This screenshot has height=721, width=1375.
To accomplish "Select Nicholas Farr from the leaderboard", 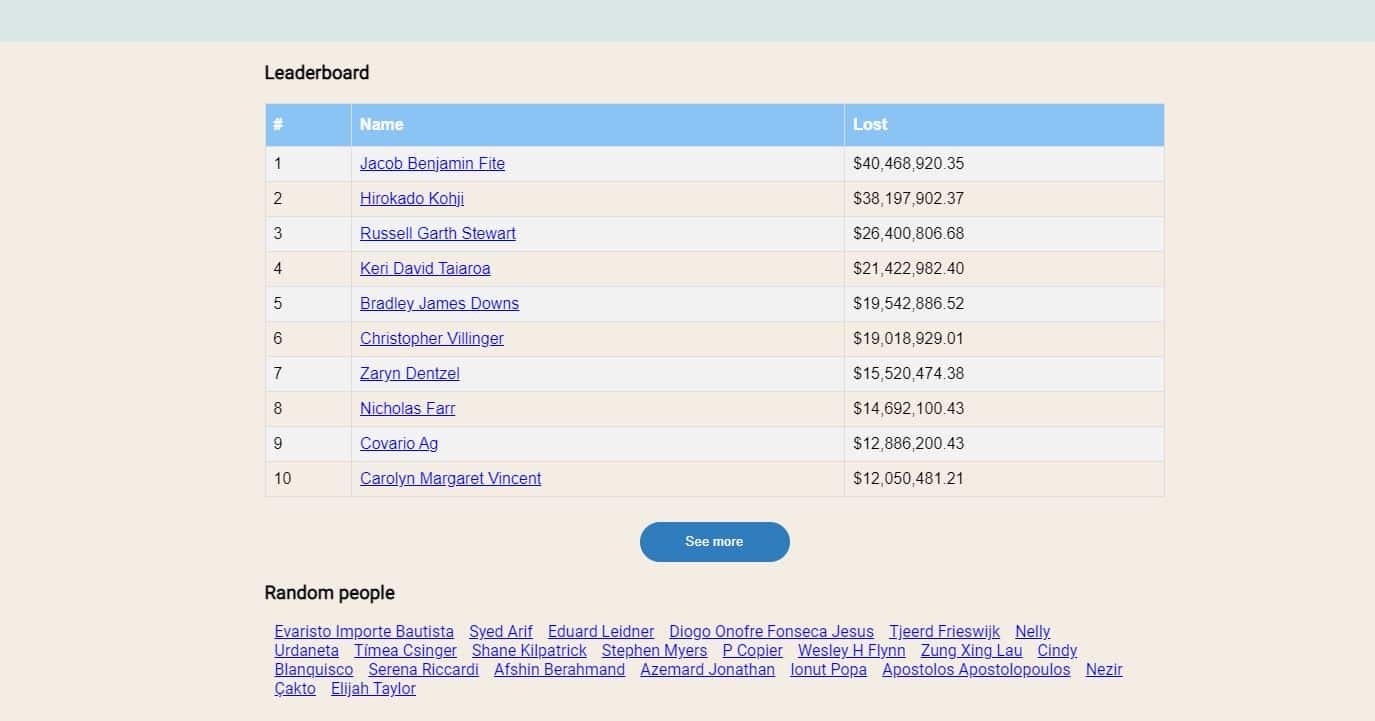I will pyautogui.click(x=408, y=408).
